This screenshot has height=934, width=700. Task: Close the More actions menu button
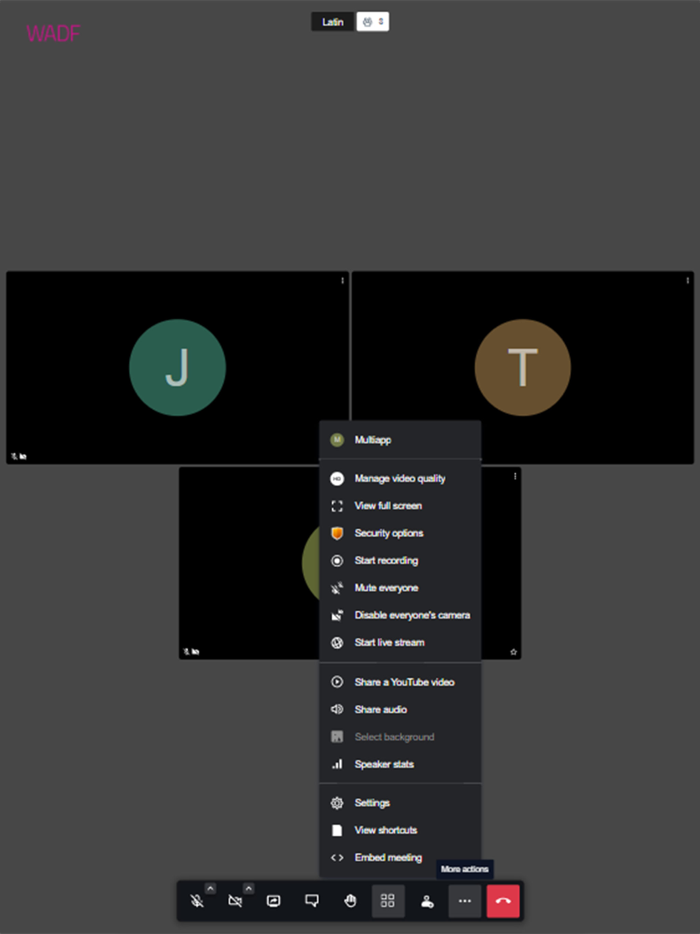(x=465, y=901)
